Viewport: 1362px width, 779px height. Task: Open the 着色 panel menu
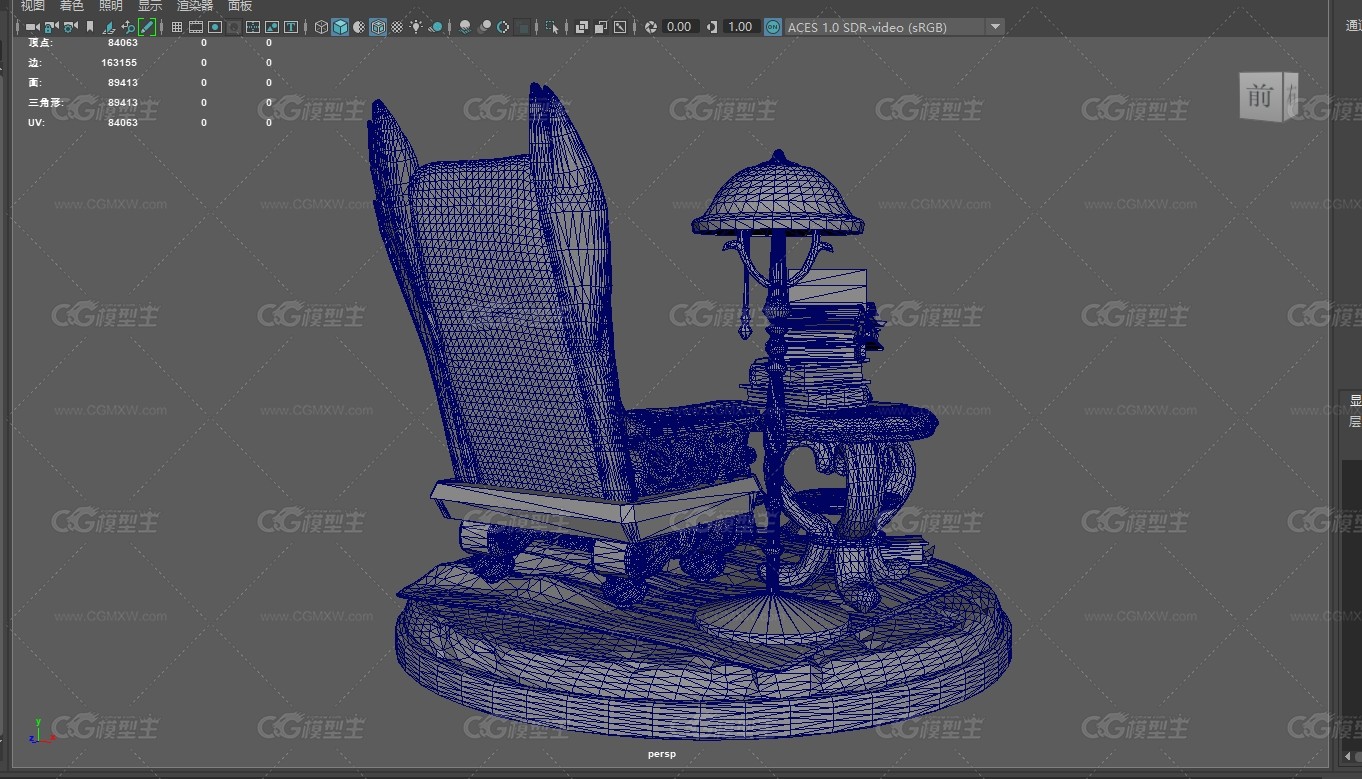tap(72, 6)
